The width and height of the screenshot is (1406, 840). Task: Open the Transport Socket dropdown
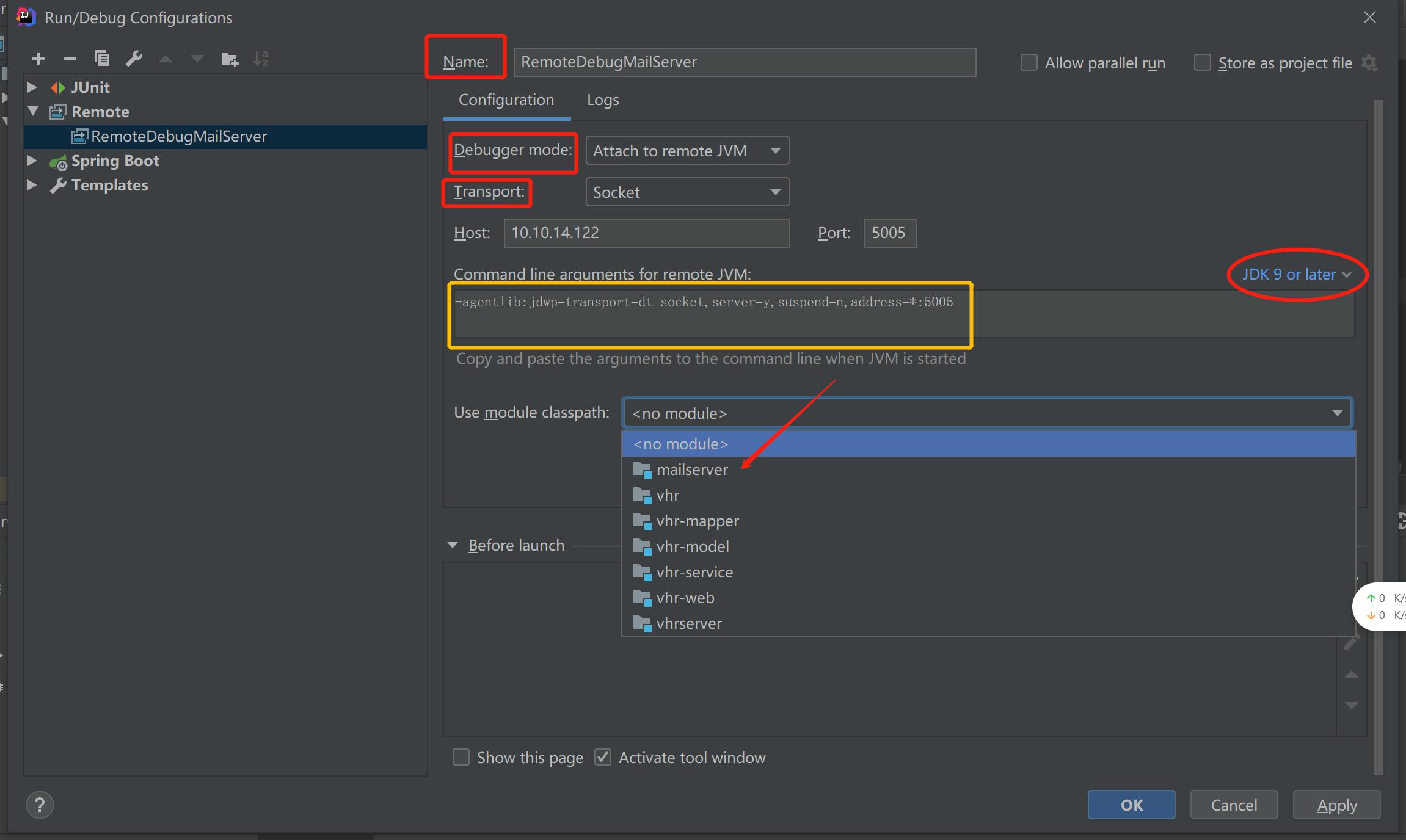[687, 192]
